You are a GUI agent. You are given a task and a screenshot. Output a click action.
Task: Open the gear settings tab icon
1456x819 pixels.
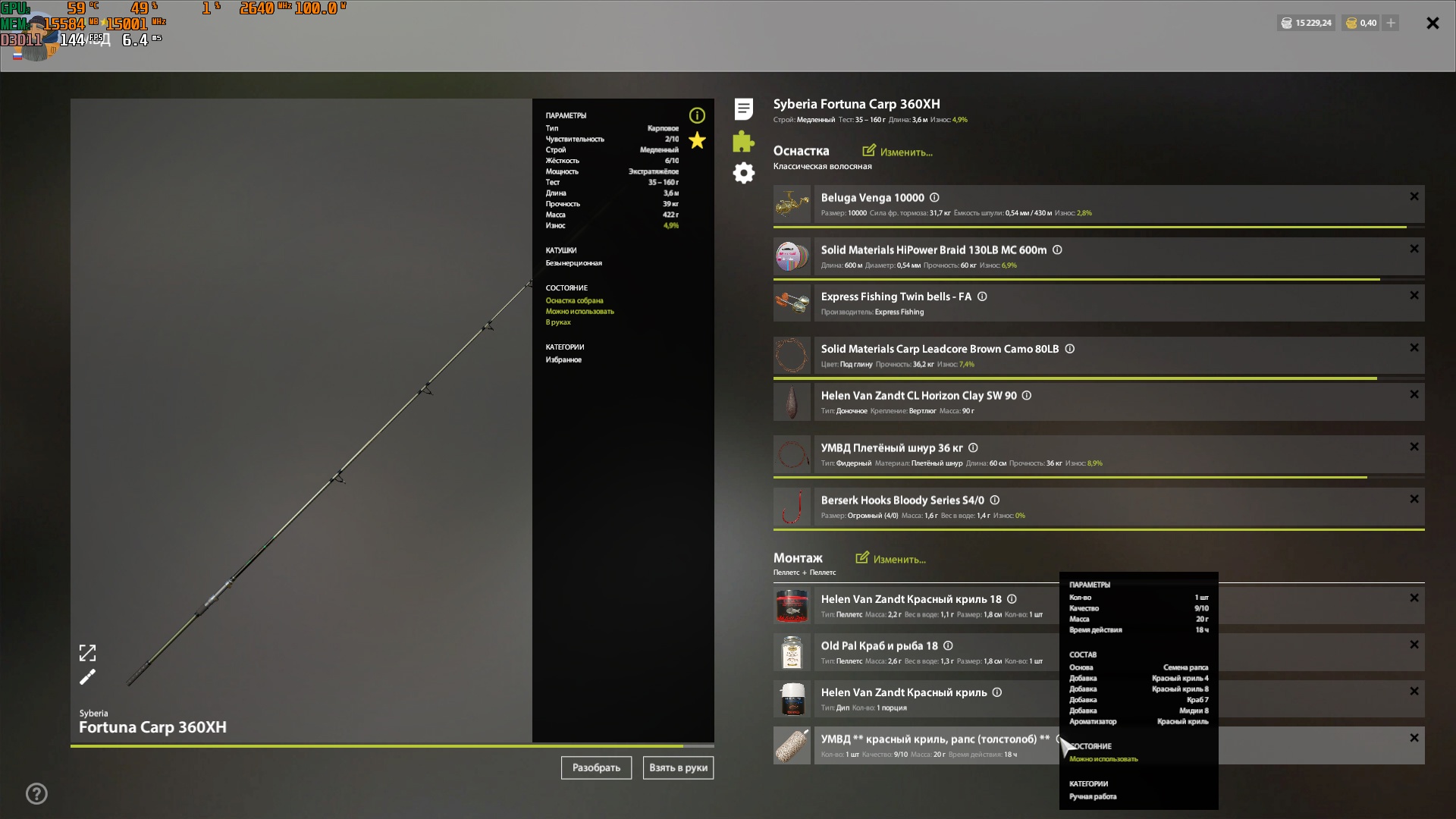pos(744,173)
